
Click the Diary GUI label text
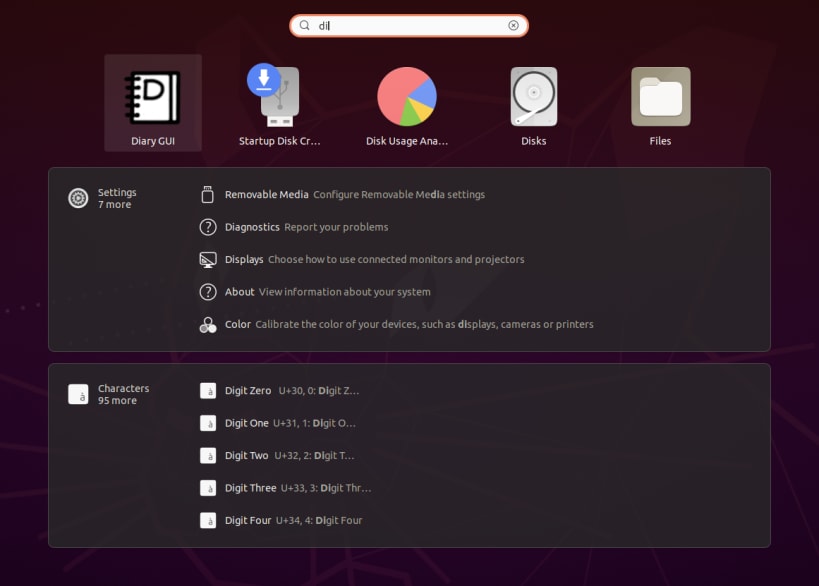153,141
